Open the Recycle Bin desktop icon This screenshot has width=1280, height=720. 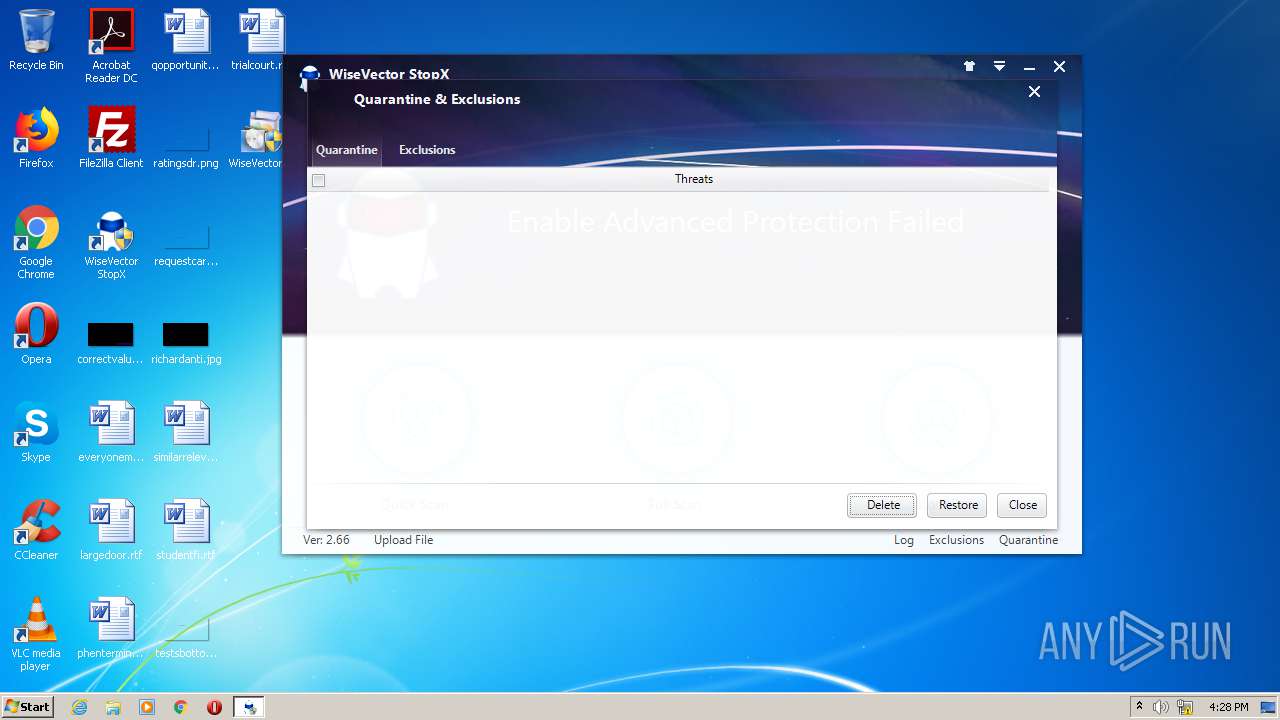tap(36, 40)
